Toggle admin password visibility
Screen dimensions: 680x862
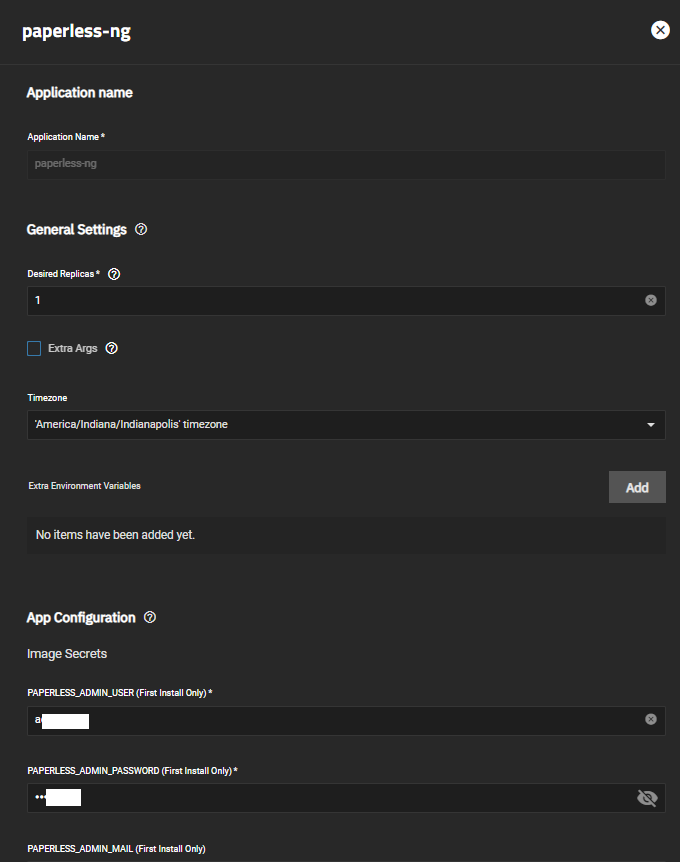pos(647,798)
